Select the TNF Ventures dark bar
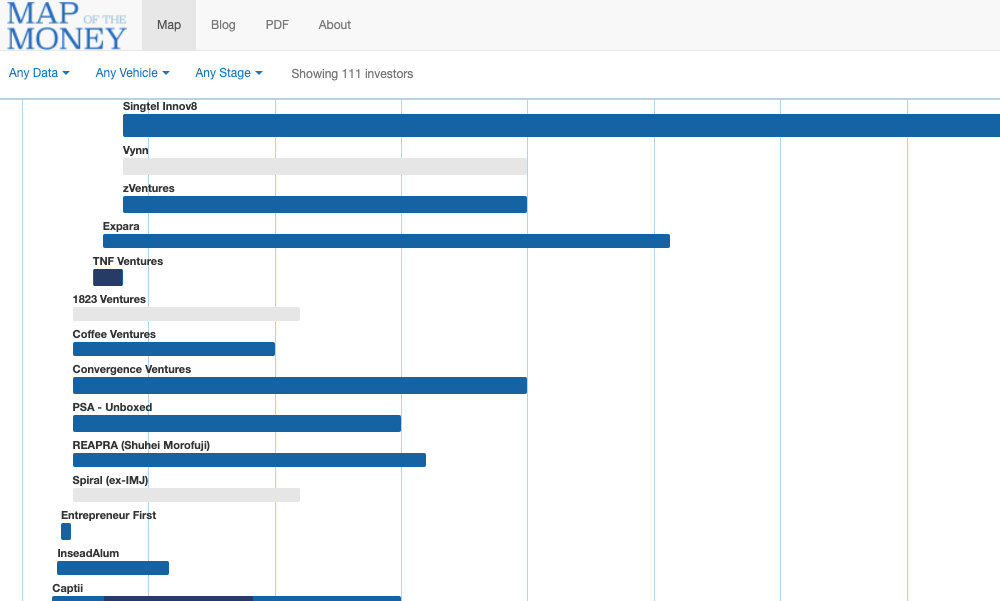Viewport: 1000px width, 601px height. point(108,278)
